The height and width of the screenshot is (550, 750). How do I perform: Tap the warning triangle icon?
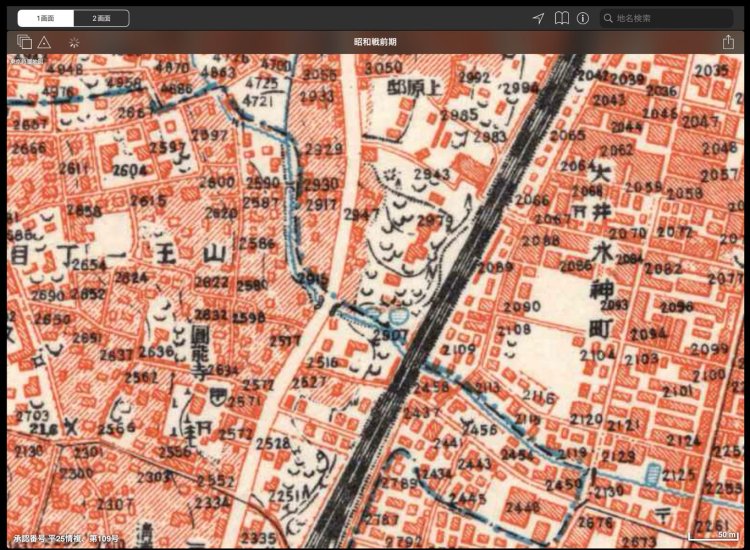pyautogui.click(x=44, y=42)
